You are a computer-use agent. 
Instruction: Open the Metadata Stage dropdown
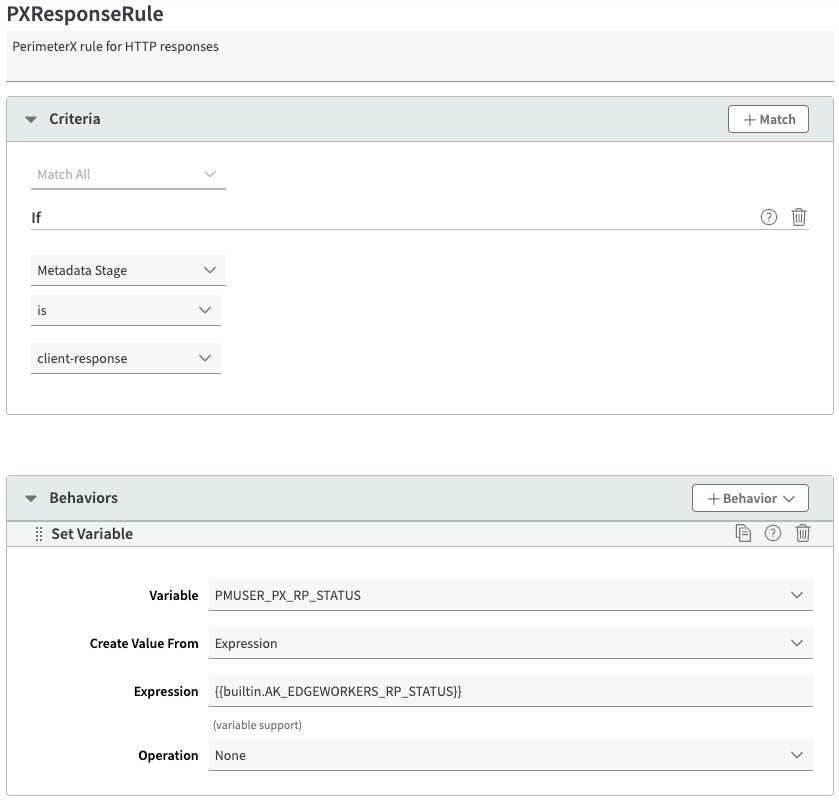[x=128, y=270]
